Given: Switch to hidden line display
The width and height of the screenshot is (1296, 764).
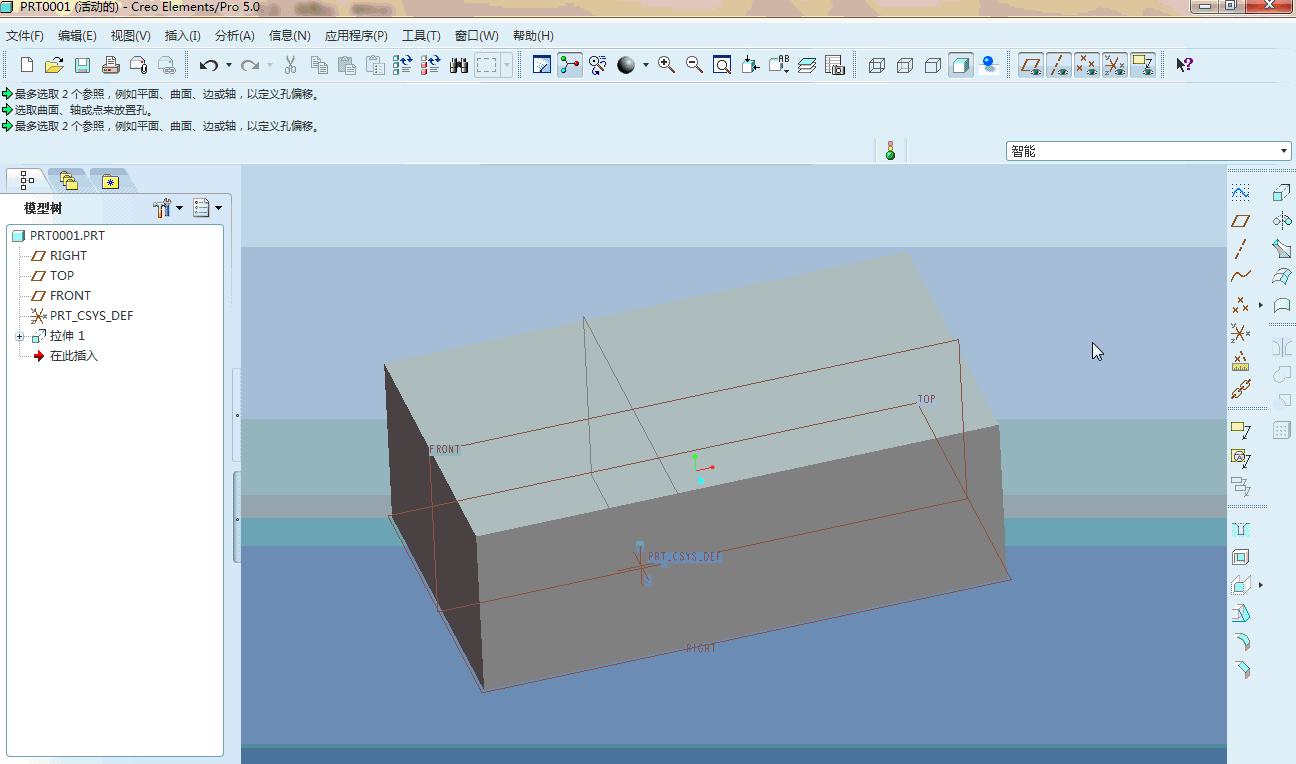Looking at the screenshot, I should click(905, 65).
